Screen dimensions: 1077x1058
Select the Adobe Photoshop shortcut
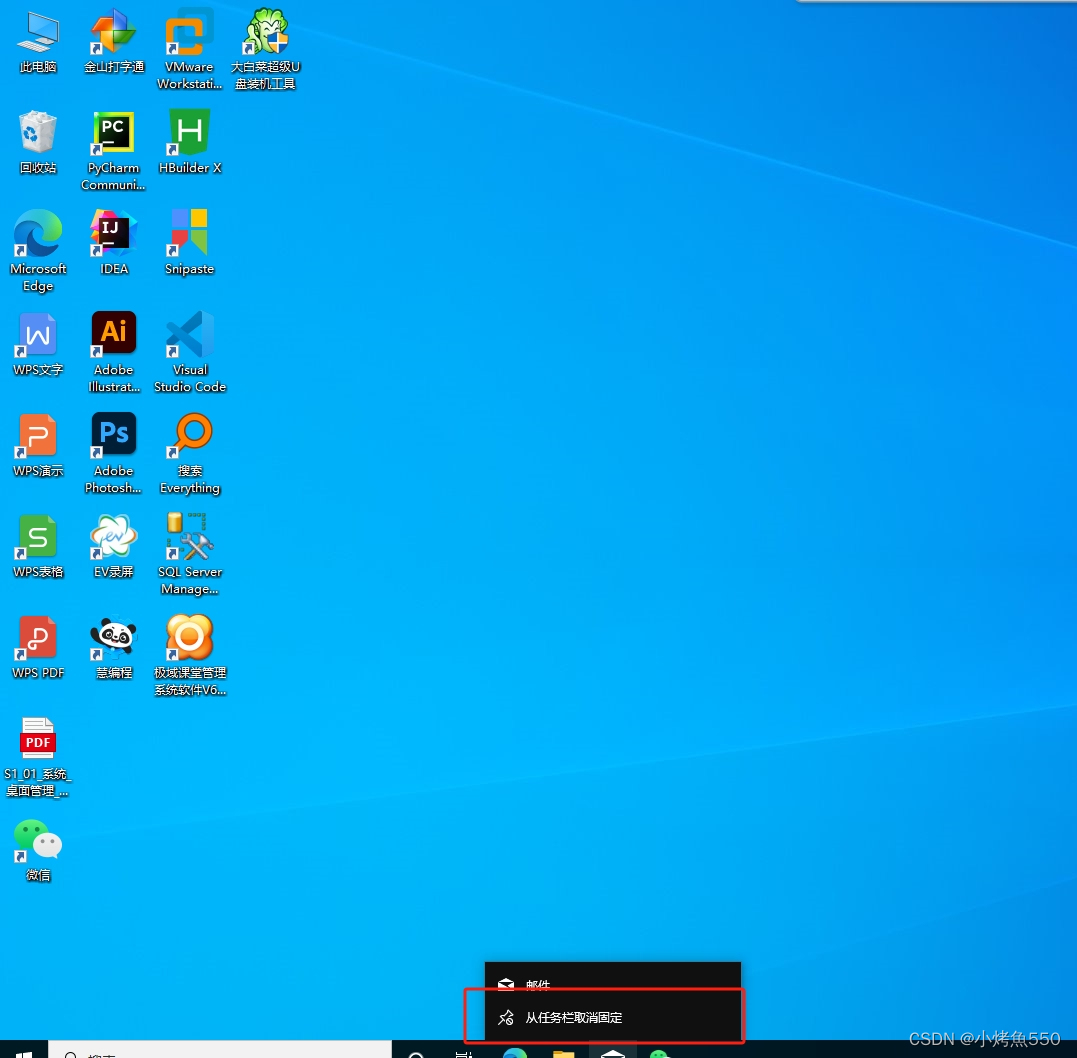[x=114, y=453]
